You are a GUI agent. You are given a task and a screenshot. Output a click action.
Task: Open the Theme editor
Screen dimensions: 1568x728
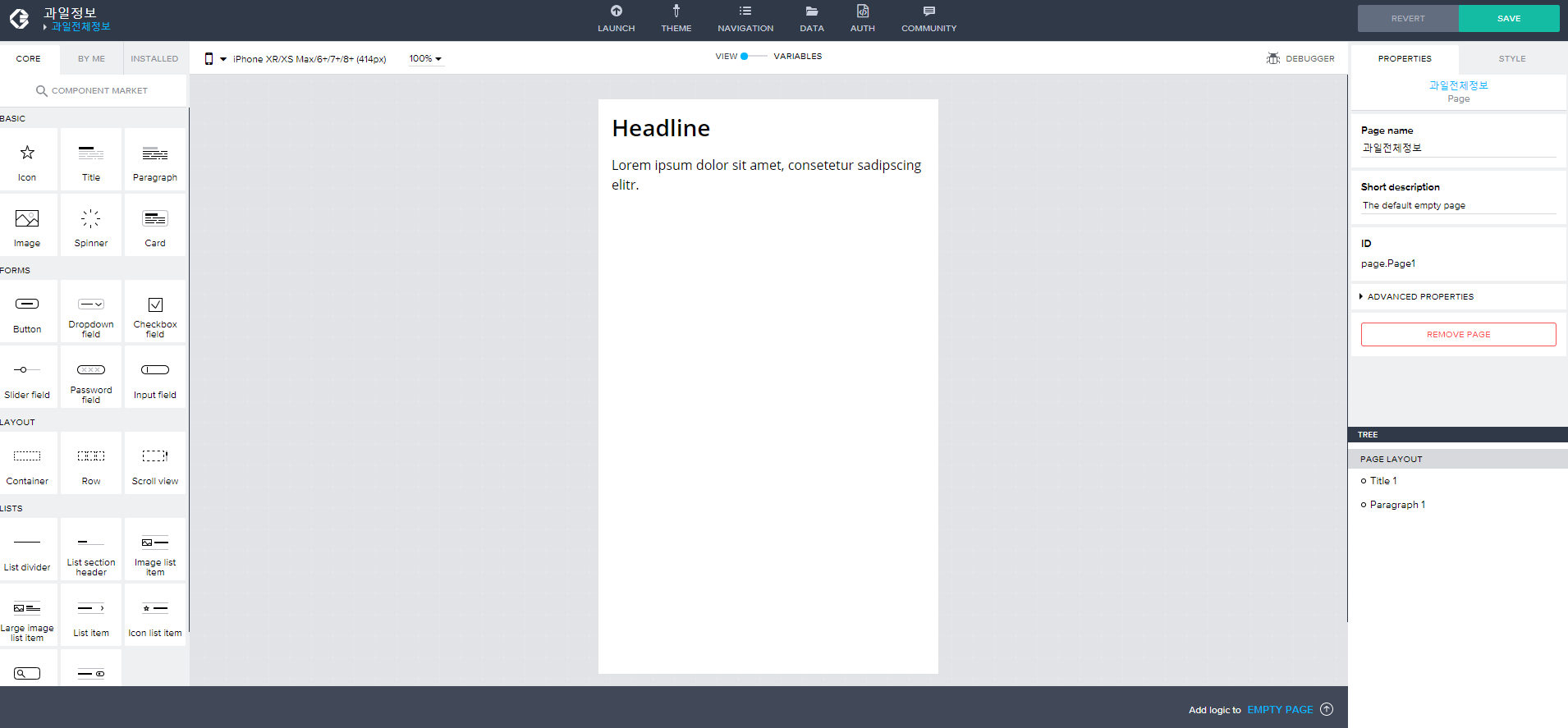676,19
